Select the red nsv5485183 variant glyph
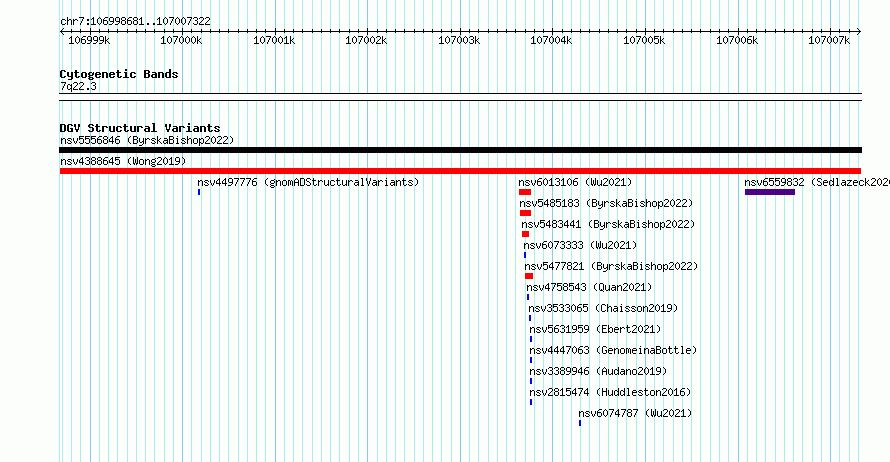This screenshot has width=890, height=462. point(526,213)
